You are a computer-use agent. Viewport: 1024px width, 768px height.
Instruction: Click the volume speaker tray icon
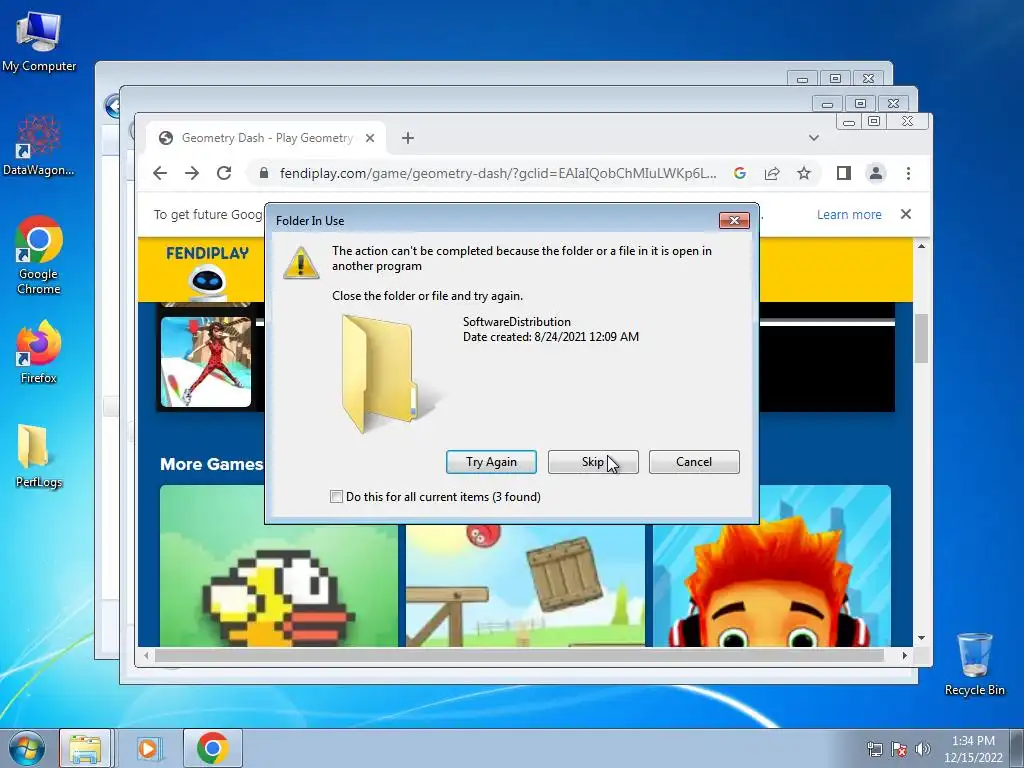(x=922, y=749)
